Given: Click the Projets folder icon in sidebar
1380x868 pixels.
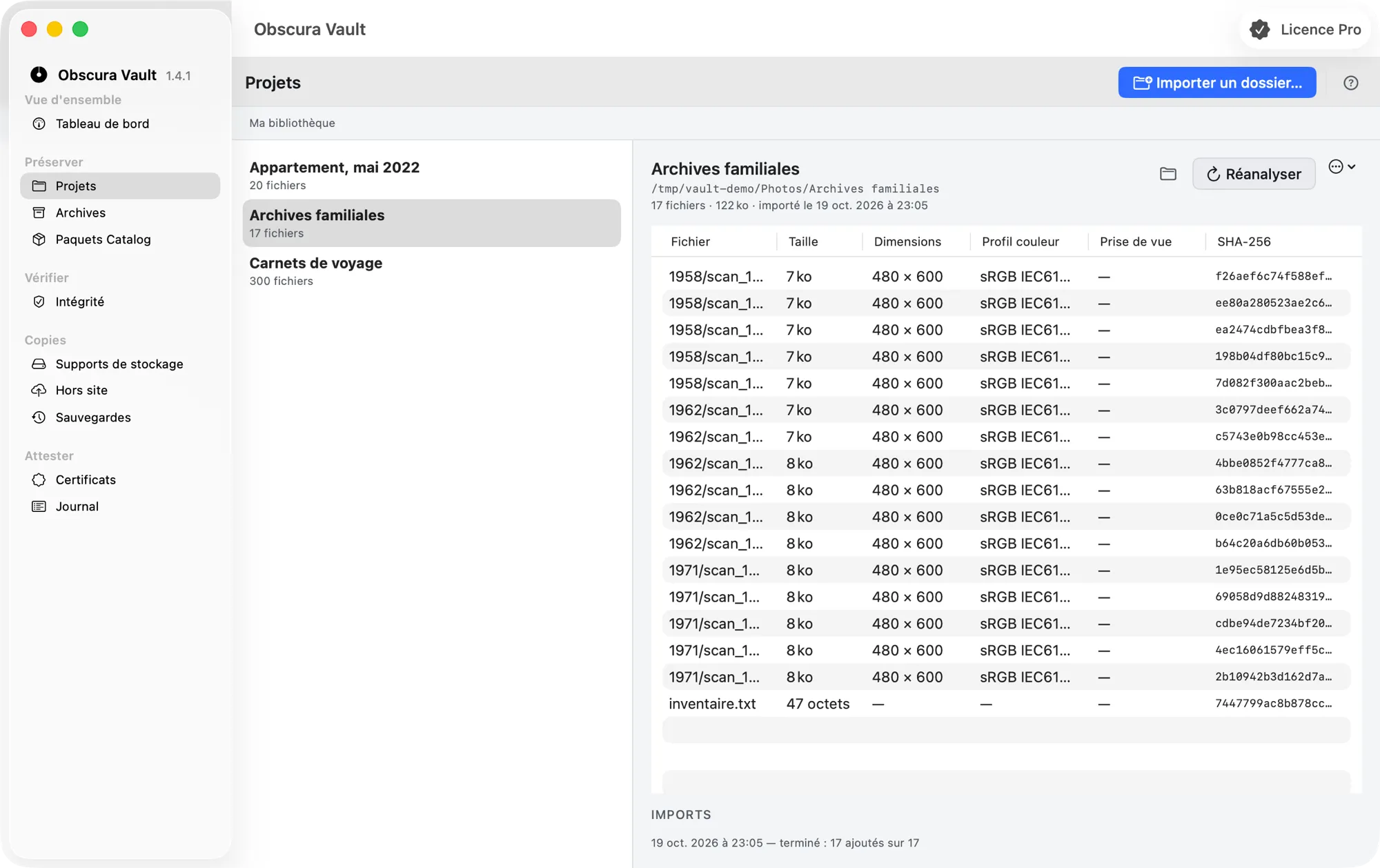Looking at the screenshot, I should (x=39, y=186).
